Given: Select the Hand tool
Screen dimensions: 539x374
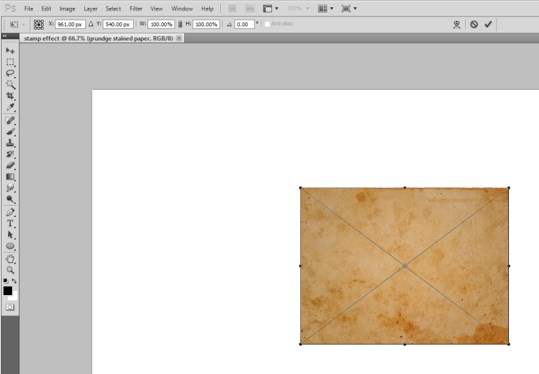Looking at the screenshot, I should click(10, 259).
